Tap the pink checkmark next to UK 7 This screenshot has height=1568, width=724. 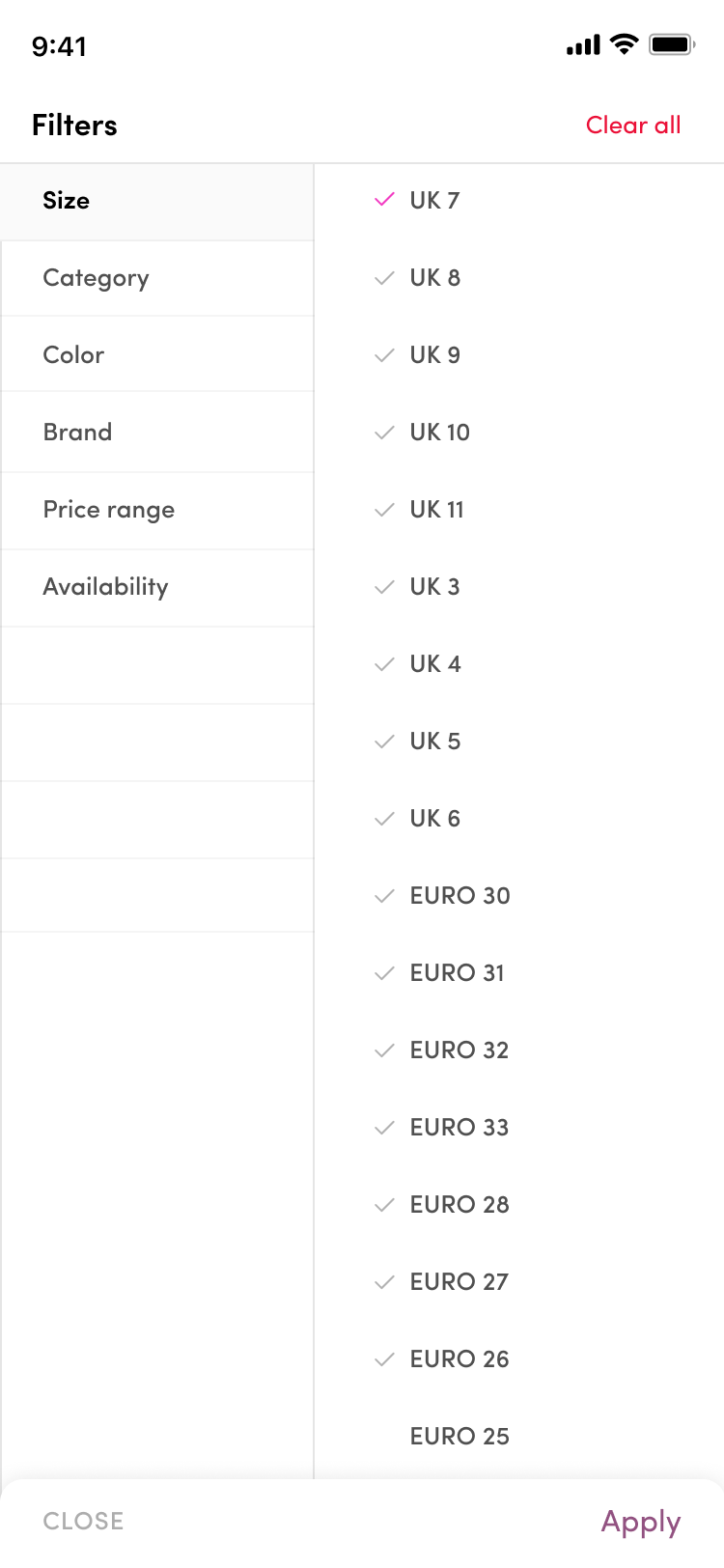(x=384, y=200)
